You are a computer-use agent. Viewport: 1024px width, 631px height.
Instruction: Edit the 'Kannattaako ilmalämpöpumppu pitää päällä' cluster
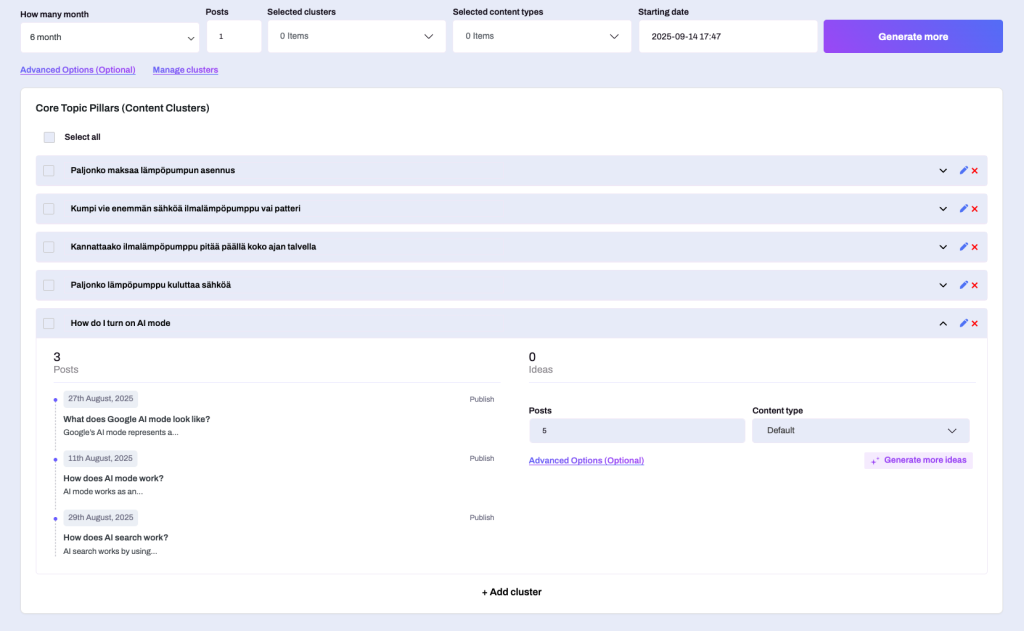point(963,247)
